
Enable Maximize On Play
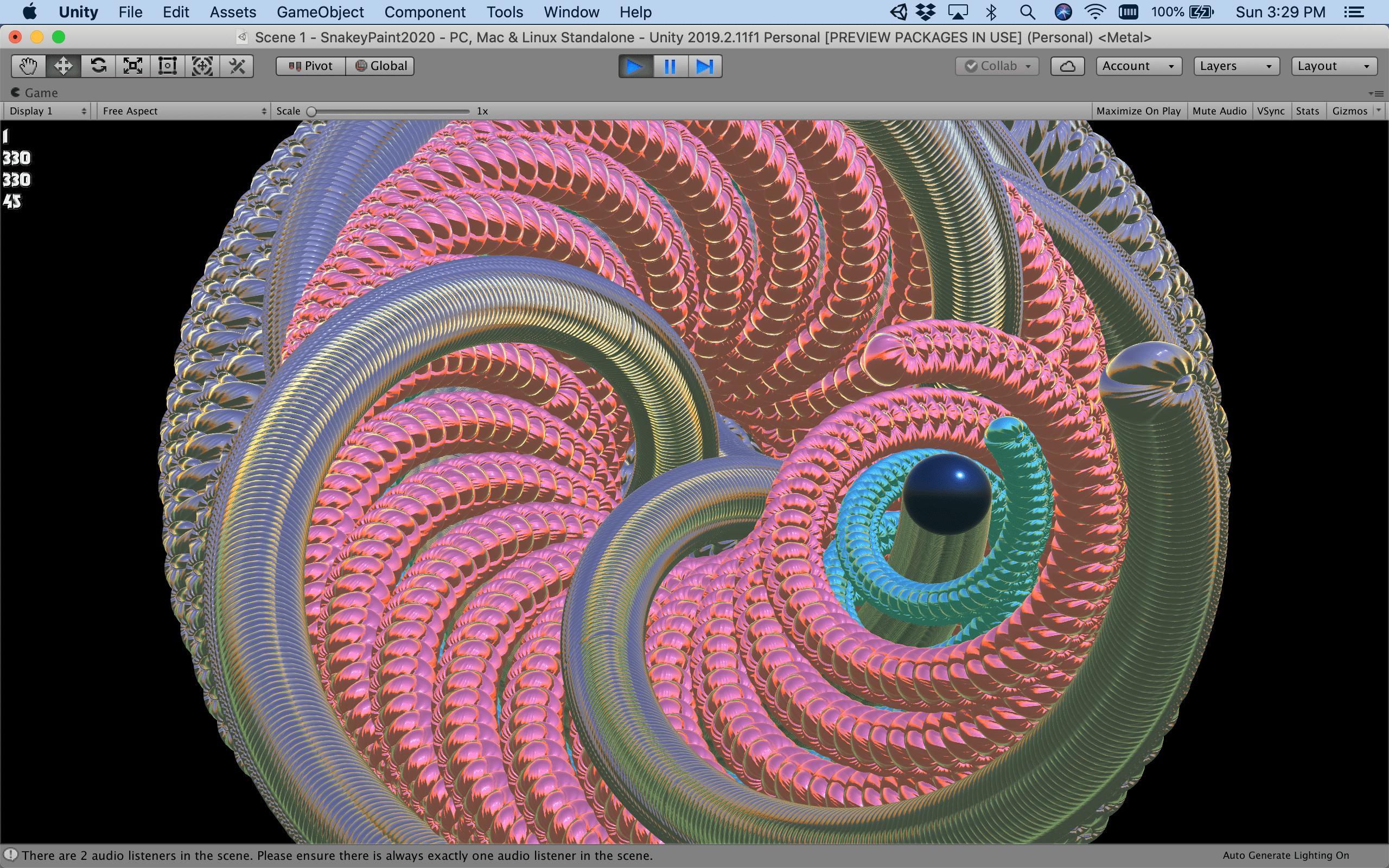click(1138, 111)
